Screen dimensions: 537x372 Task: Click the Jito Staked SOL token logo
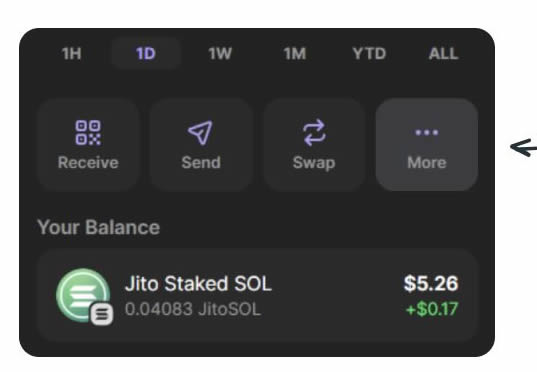point(83,296)
